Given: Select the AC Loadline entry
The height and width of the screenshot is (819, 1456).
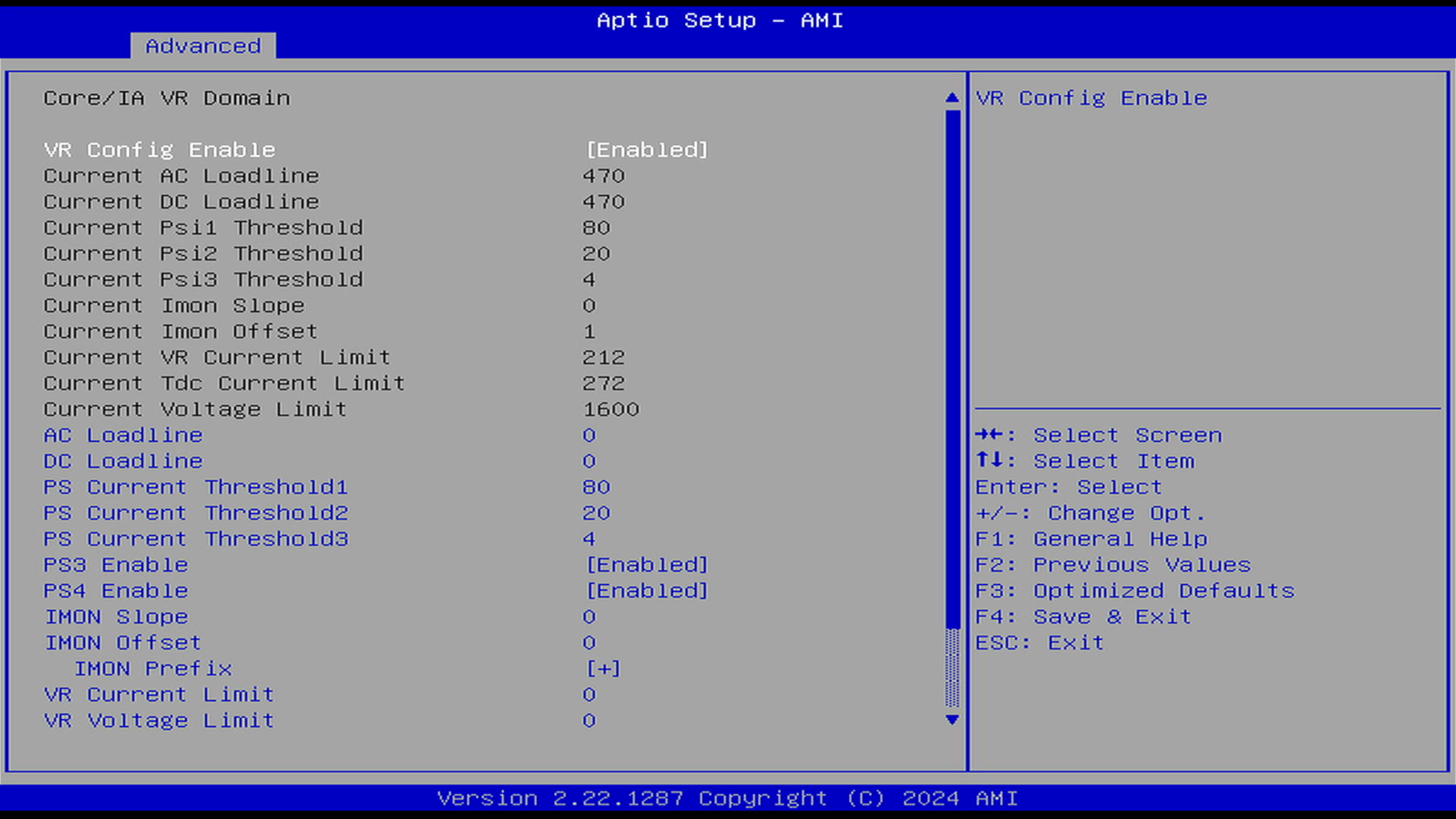Looking at the screenshot, I should click(123, 435).
